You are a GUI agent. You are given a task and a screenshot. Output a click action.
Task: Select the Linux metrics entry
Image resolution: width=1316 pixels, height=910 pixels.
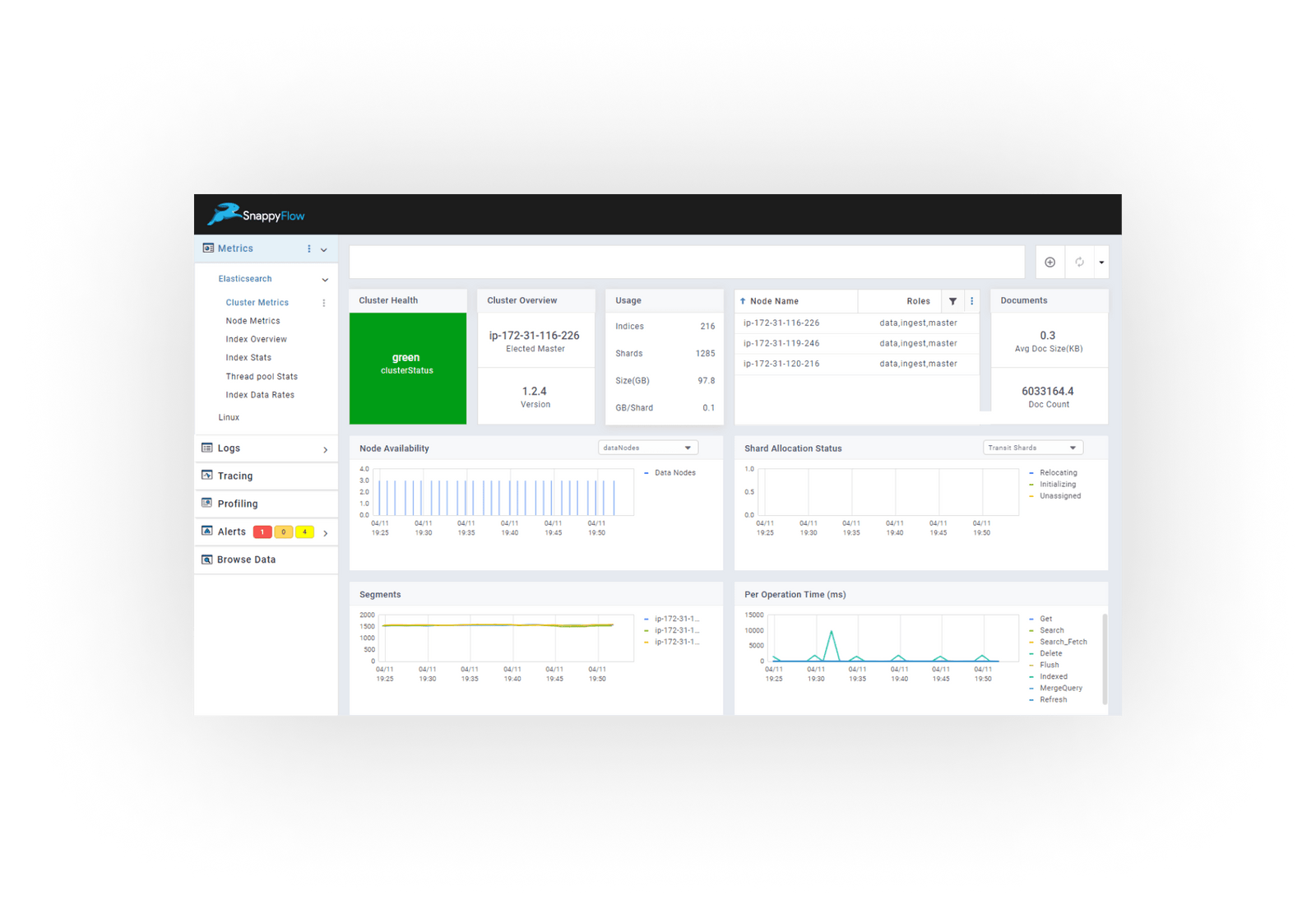pos(229,417)
